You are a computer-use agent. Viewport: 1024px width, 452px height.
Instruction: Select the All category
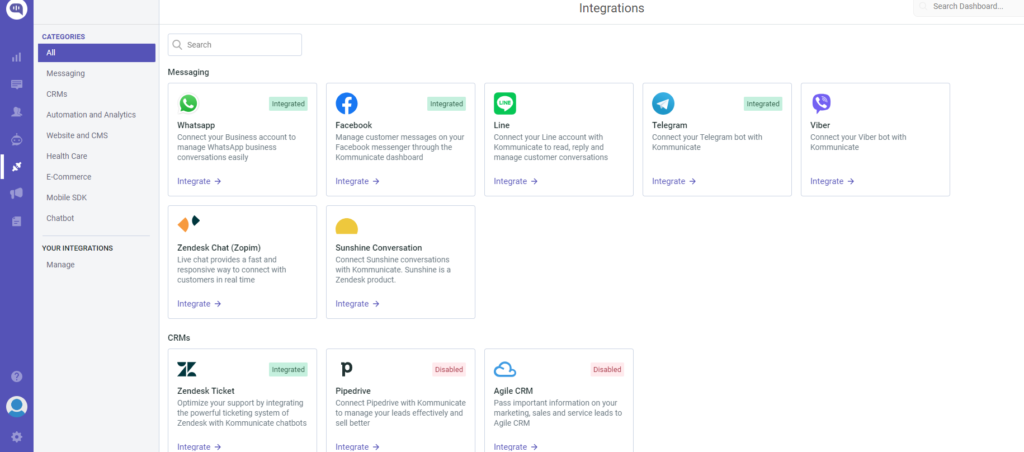[x=97, y=53]
